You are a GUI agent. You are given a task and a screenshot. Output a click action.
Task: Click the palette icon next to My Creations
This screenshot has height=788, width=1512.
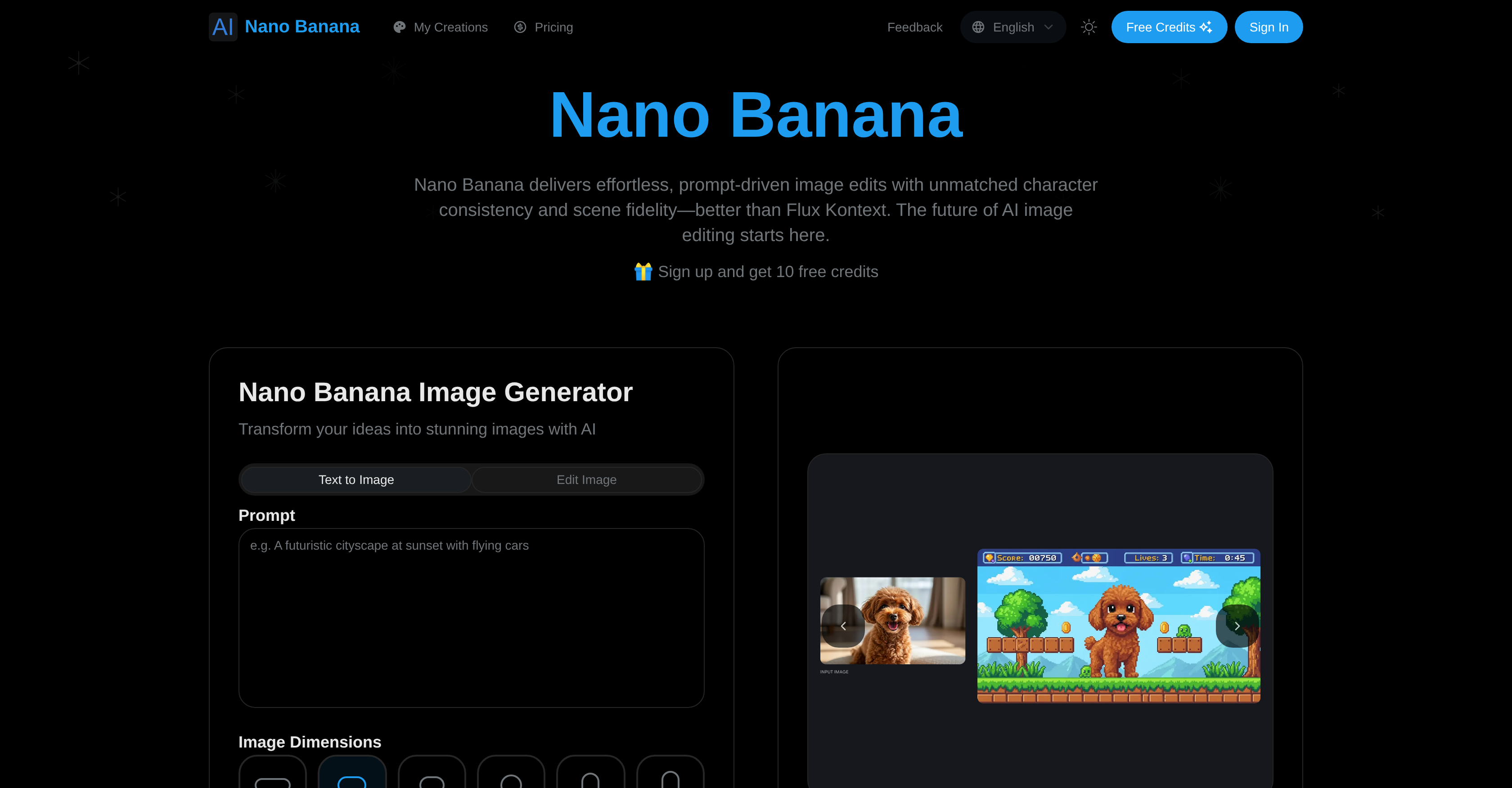coord(399,27)
